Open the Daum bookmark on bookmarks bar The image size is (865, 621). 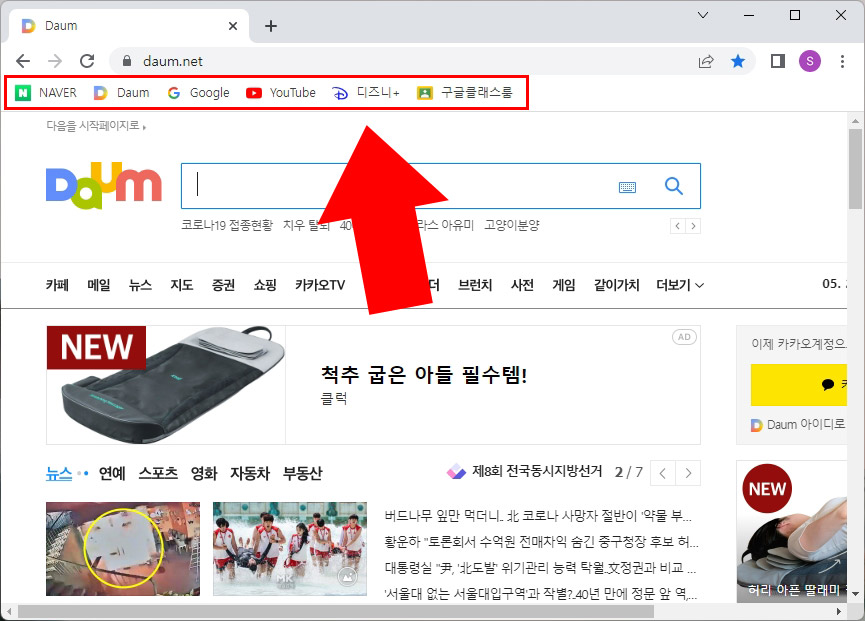[x=121, y=92]
